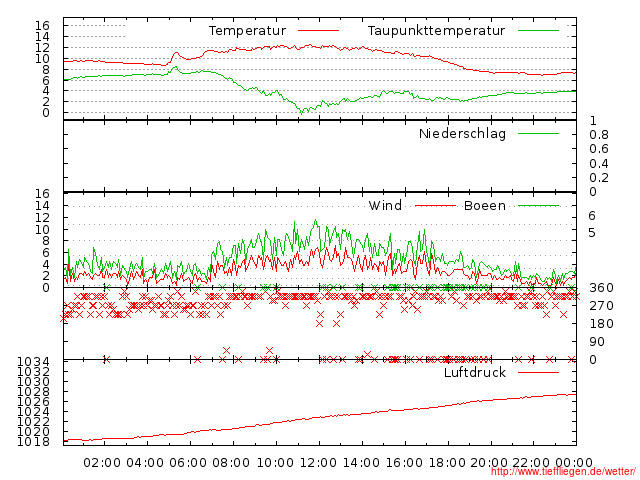The width and height of the screenshot is (640, 480).
Task: Click the 0.2 precipitation axis value
Action: [599, 178]
